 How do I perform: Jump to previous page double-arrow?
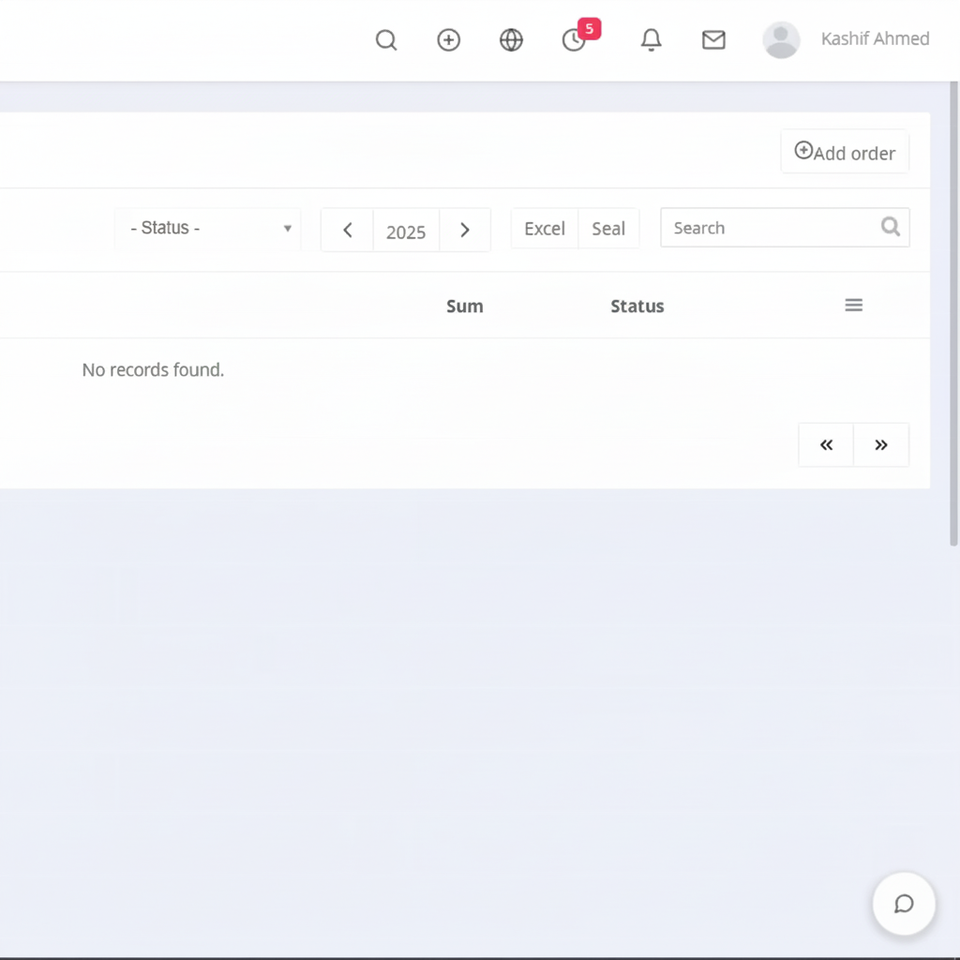(x=826, y=445)
